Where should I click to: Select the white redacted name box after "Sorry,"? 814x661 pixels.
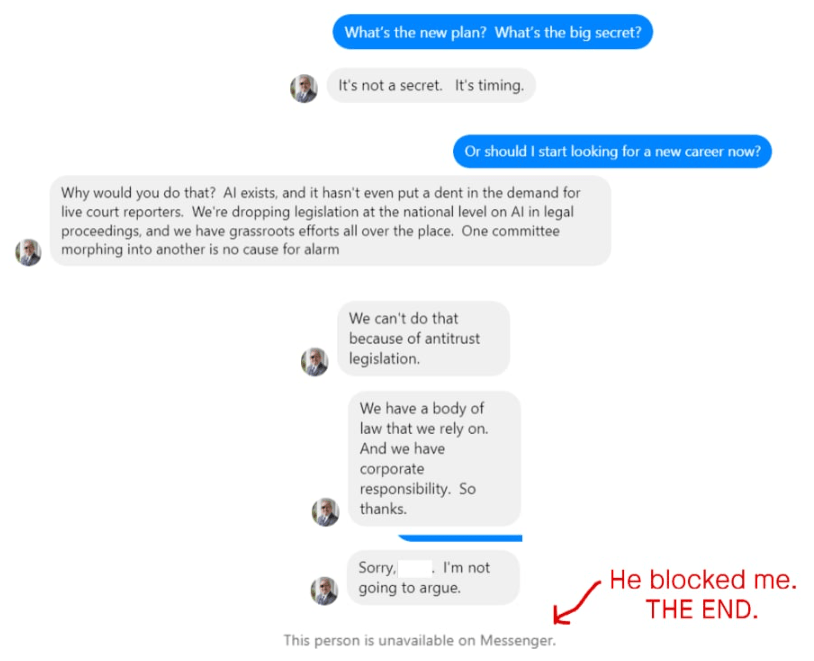[x=415, y=569]
